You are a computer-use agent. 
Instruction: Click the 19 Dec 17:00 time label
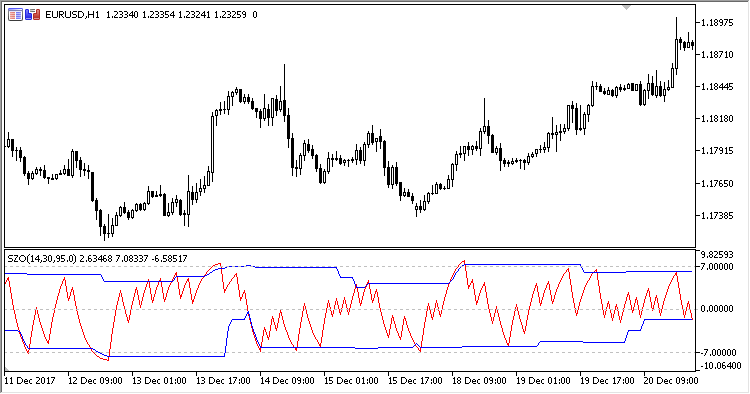coord(607,381)
